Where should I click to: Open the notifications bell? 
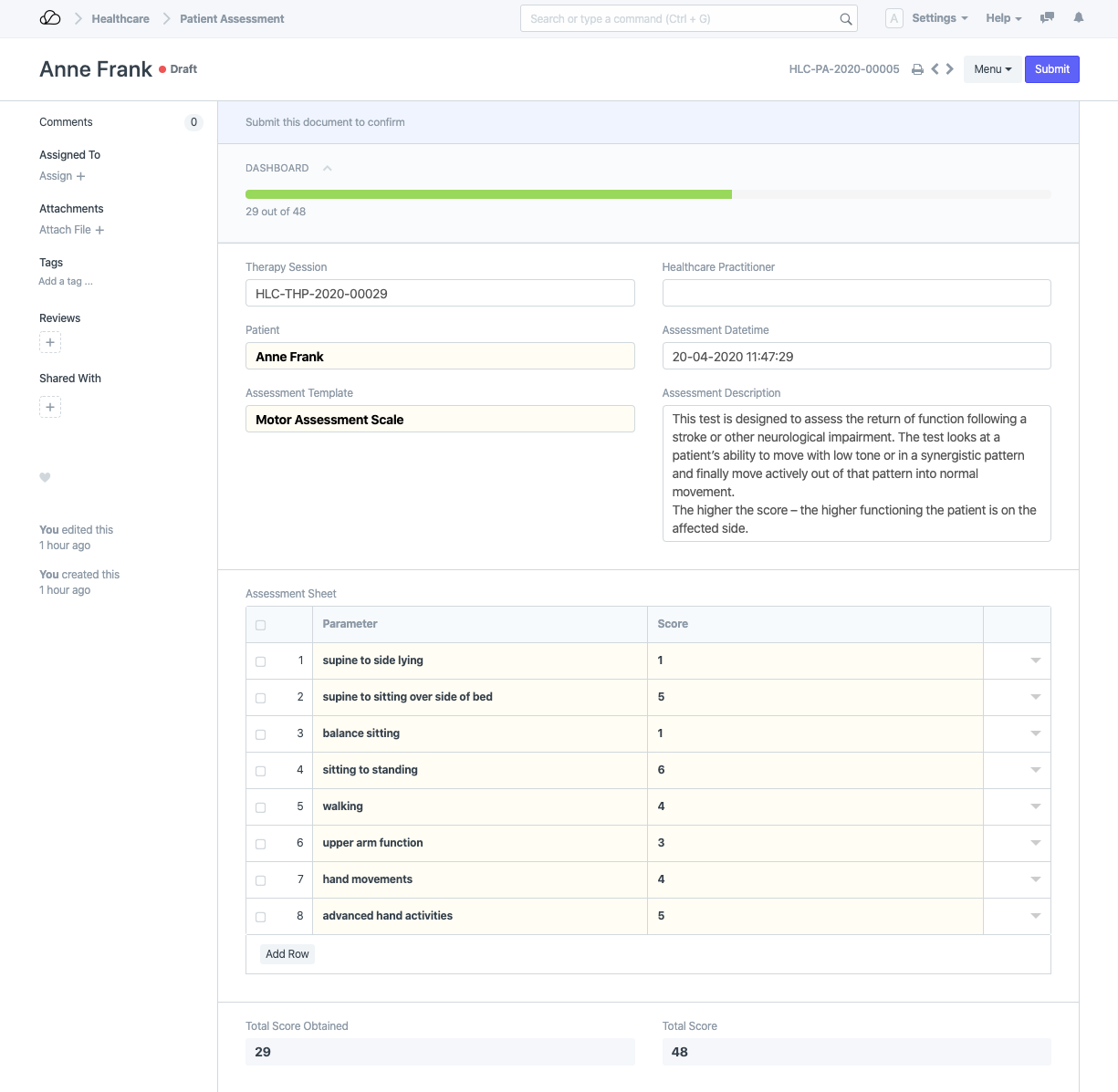[1078, 18]
